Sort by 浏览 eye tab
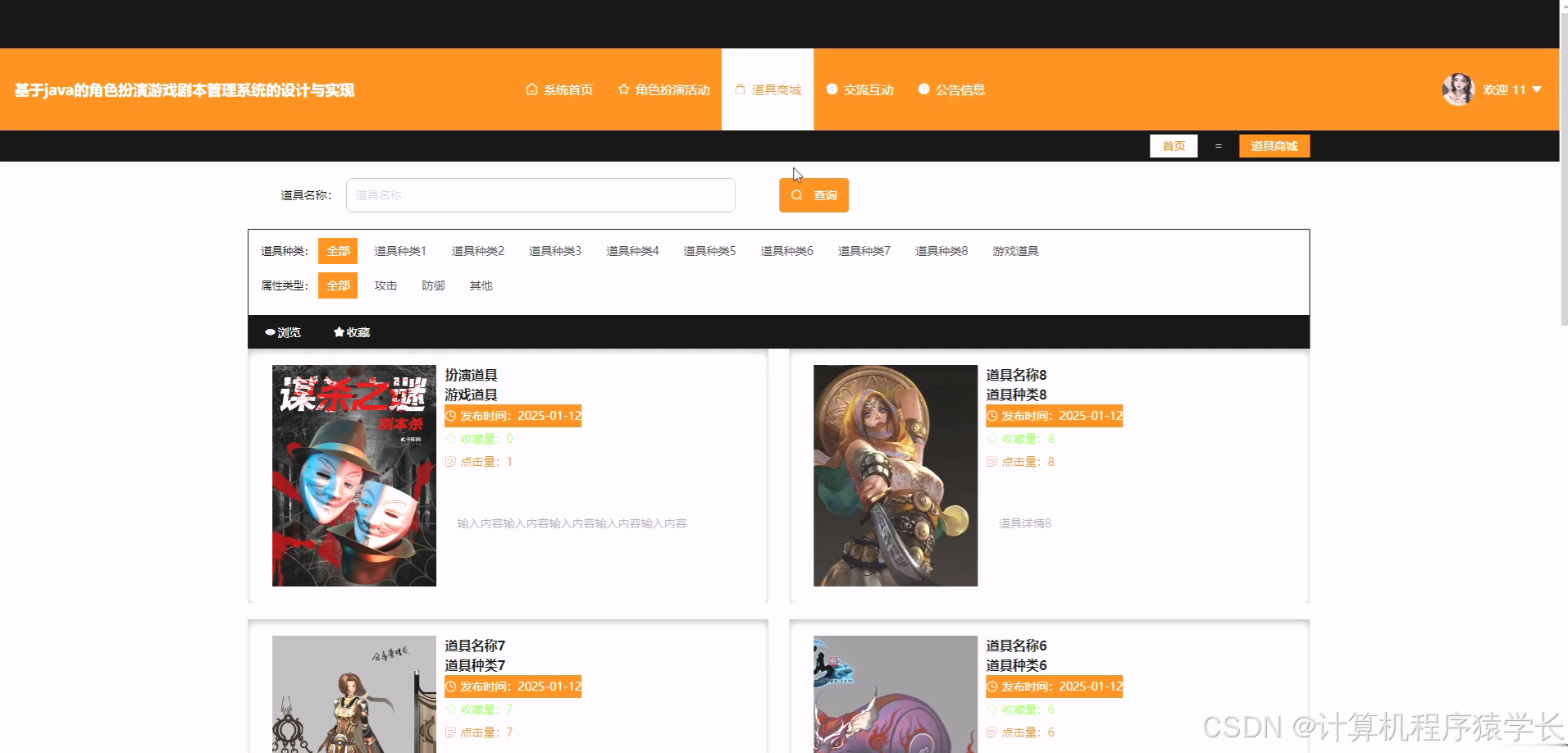Screen dimensions: 1568x753 [x=282, y=332]
